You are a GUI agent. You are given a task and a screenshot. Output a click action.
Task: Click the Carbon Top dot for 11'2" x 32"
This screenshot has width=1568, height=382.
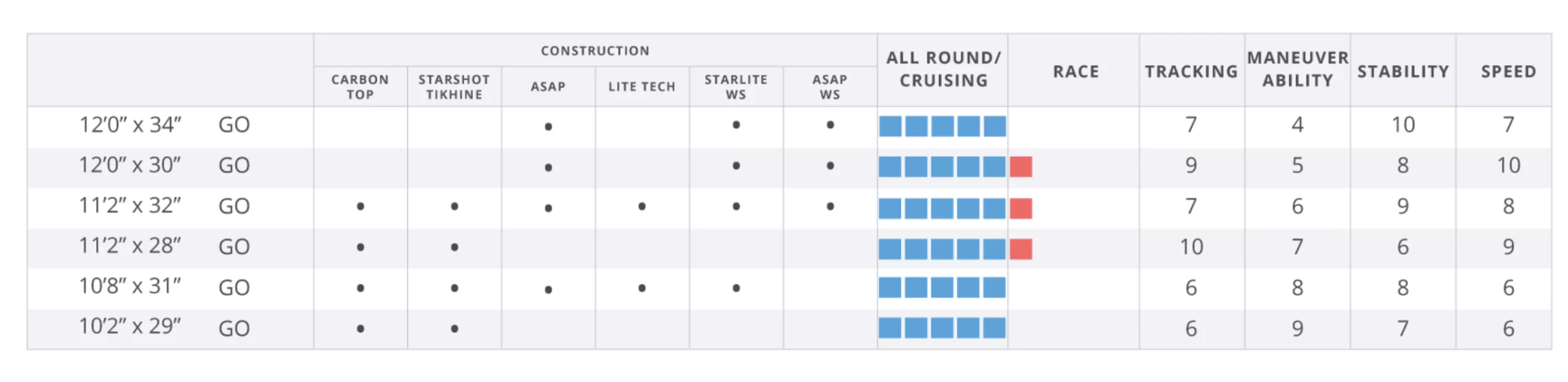[360, 207]
